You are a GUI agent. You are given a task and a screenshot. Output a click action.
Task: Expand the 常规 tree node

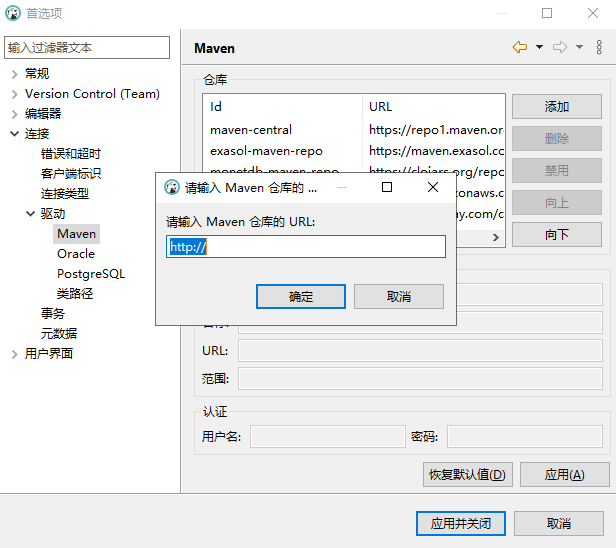click(x=15, y=74)
